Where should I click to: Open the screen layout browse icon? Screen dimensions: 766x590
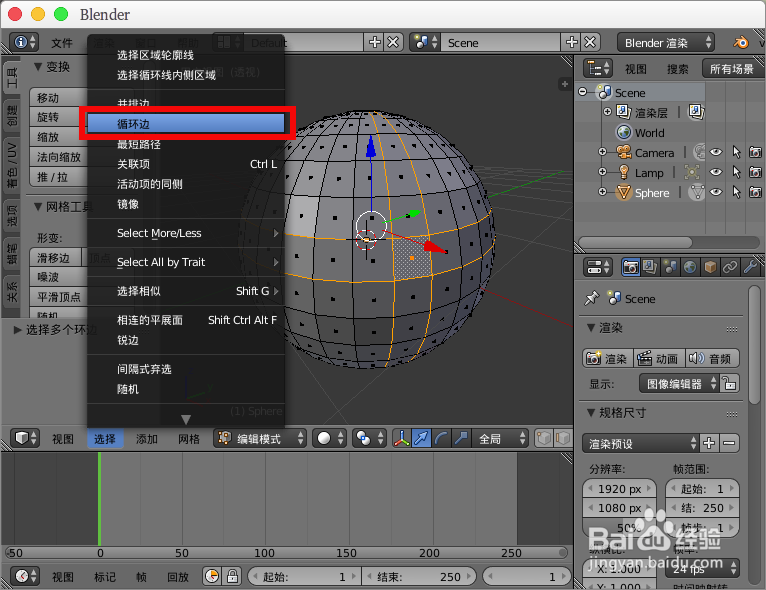[x=228, y=42]
